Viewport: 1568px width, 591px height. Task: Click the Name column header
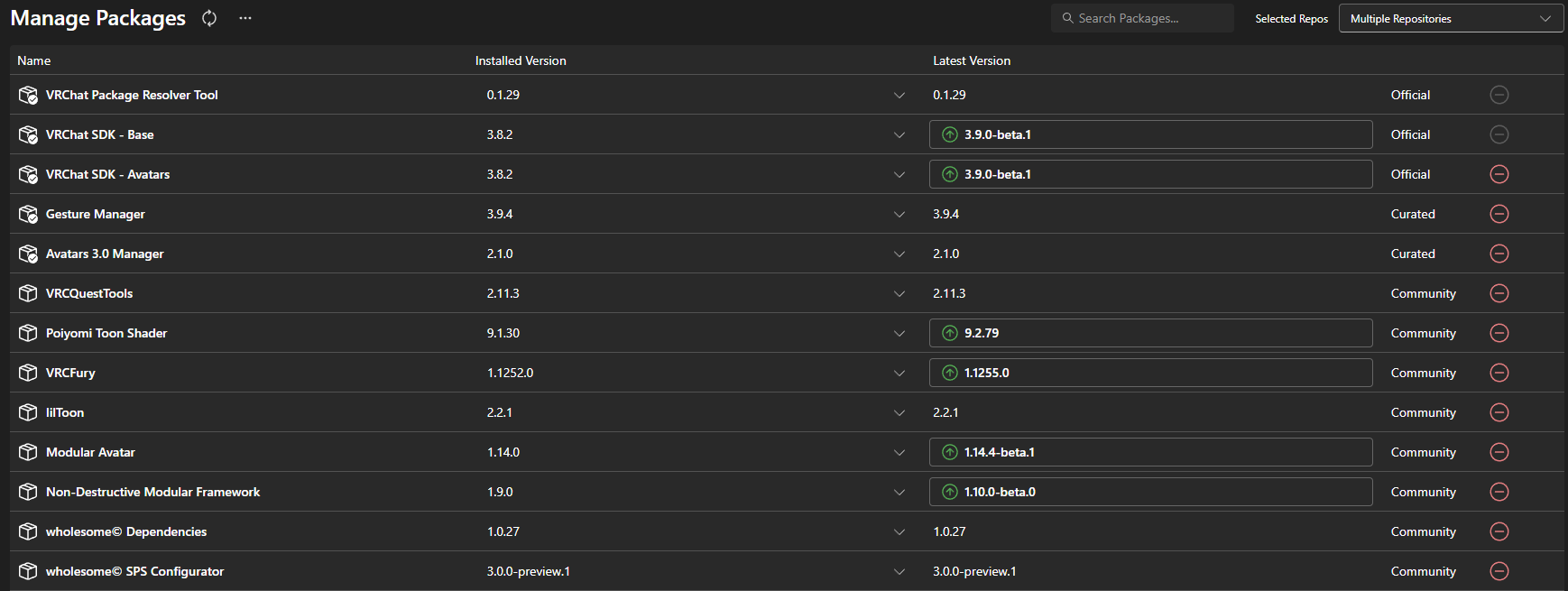(x=34, y=60)
